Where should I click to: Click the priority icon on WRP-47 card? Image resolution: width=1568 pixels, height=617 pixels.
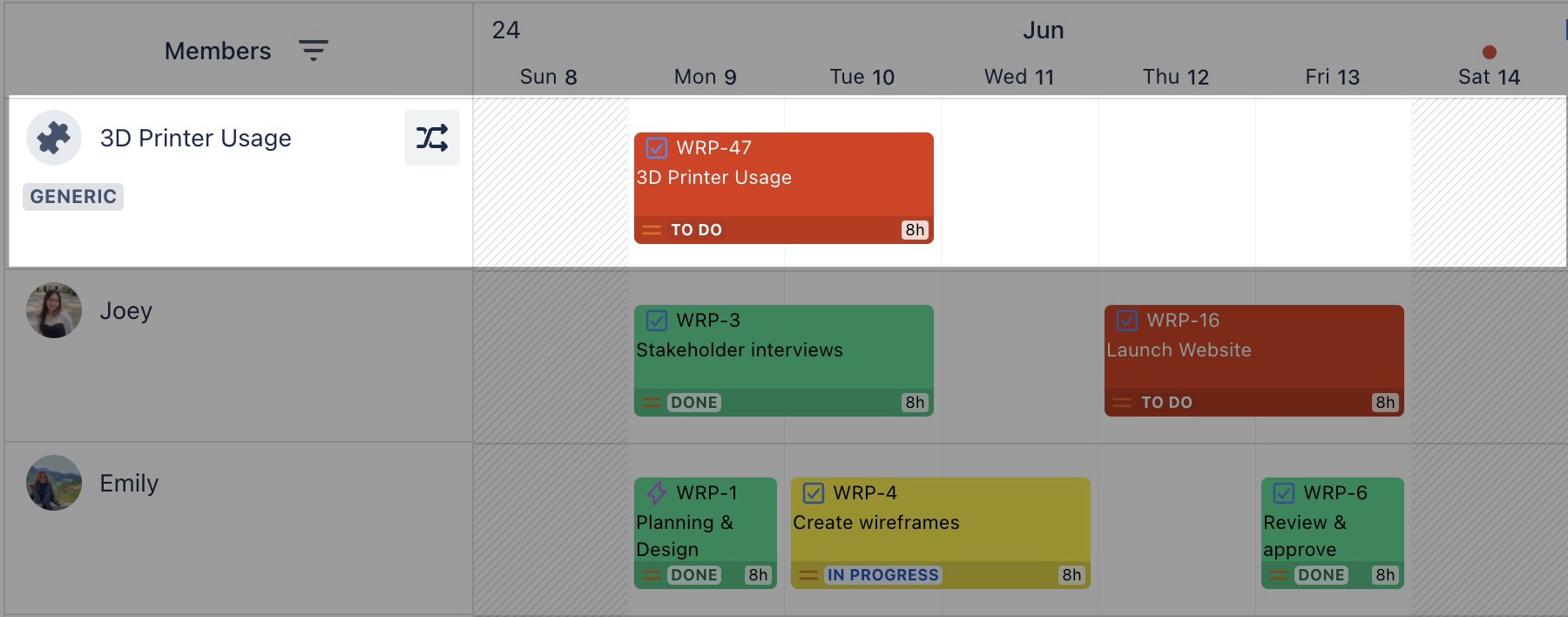(652, 230)
